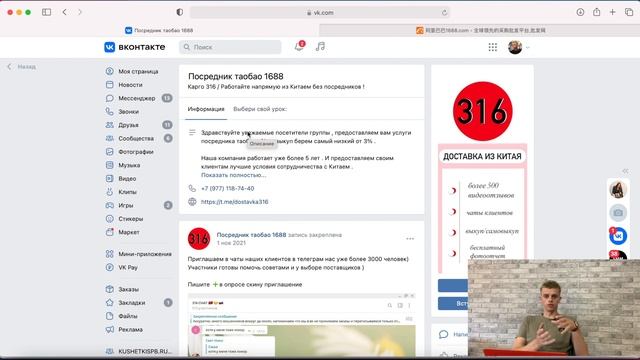Click the Клипы sidebar icon
The height and width of the screenshot is (360, 640).
pos(109,192)
